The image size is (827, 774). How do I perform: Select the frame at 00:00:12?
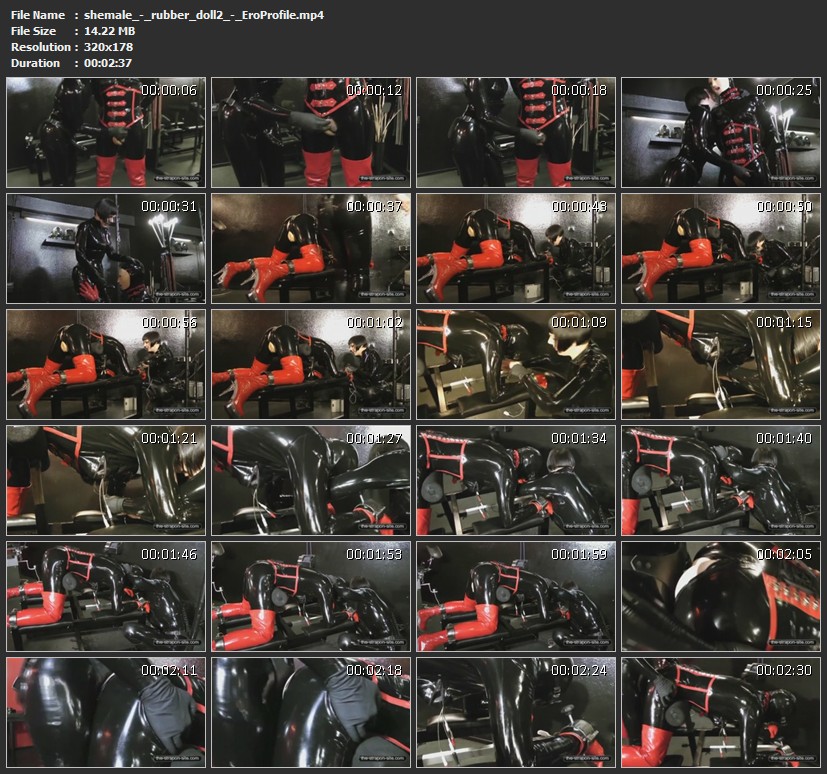coord(311,133)
